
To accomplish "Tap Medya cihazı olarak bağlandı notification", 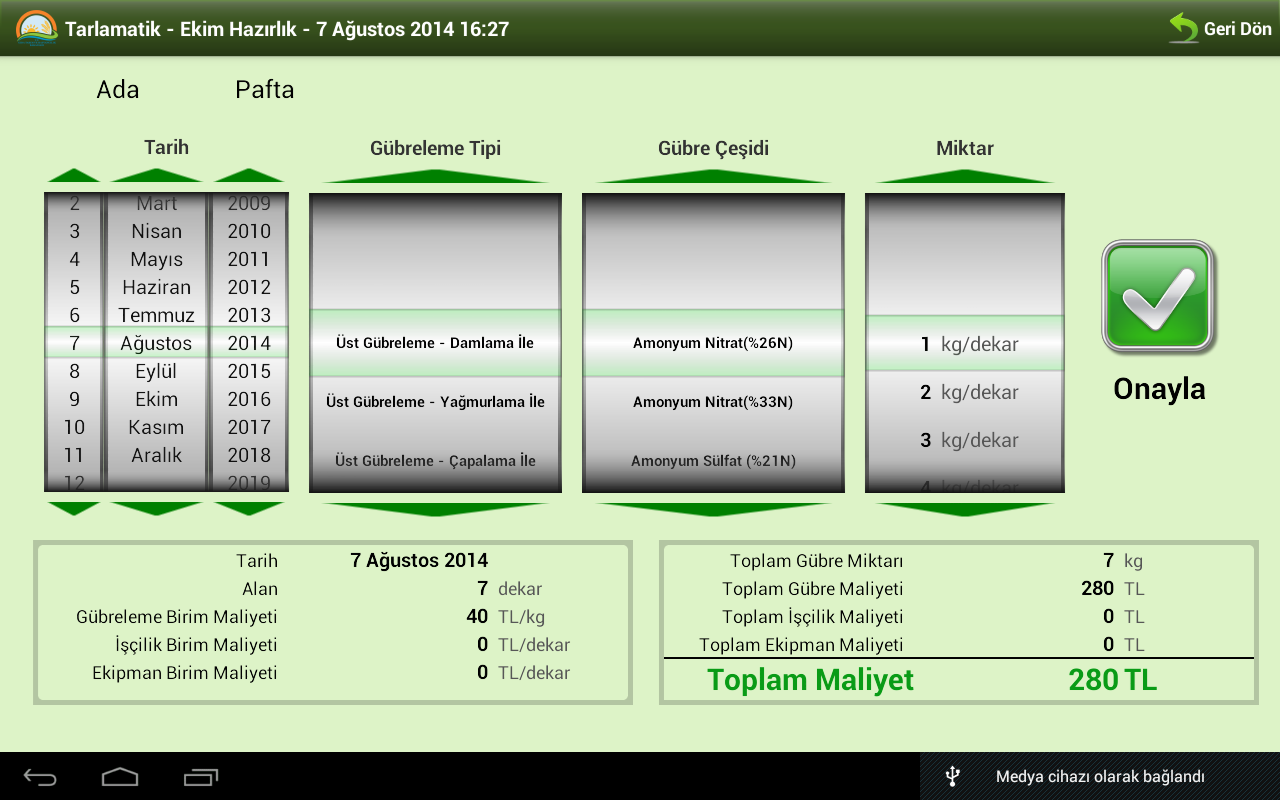I will click(x=1100, y=776).
